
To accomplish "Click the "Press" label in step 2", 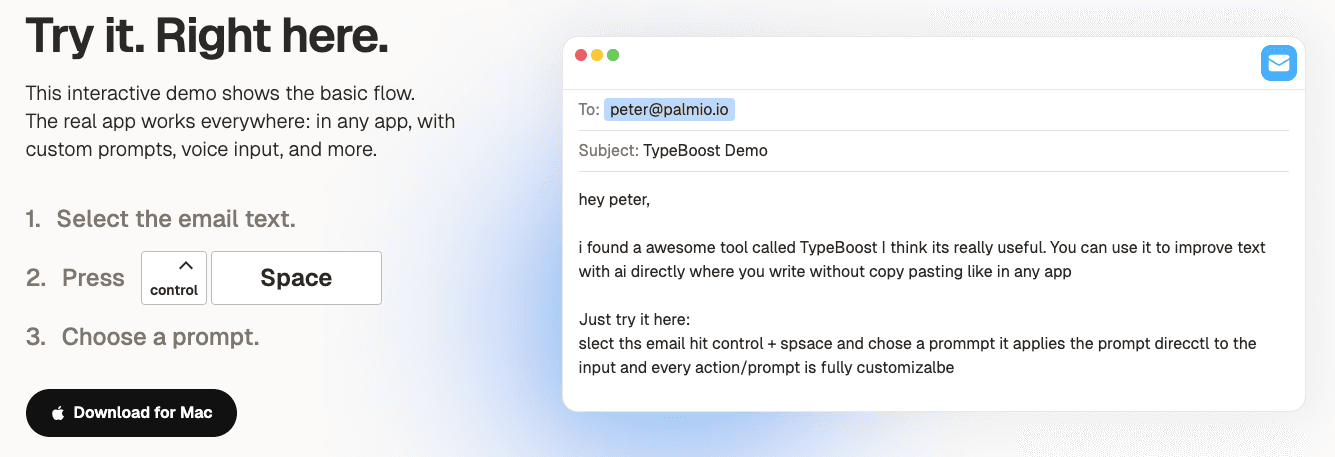I will [93, 278].
